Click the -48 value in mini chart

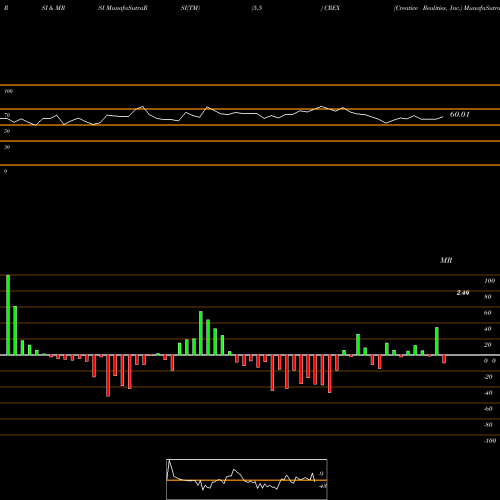[x=322, y=486]
